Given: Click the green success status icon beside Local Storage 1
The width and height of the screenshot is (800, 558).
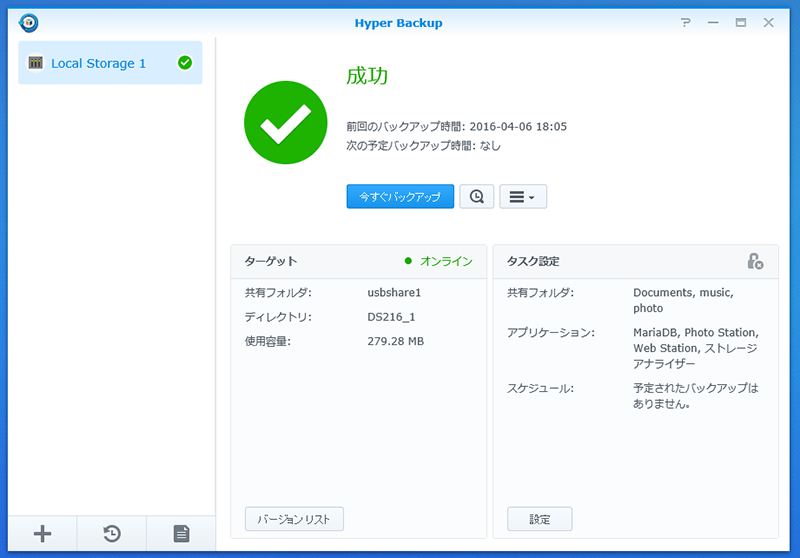Looking at the screenshot, I should pyautogui.click(x=185, y=63).
